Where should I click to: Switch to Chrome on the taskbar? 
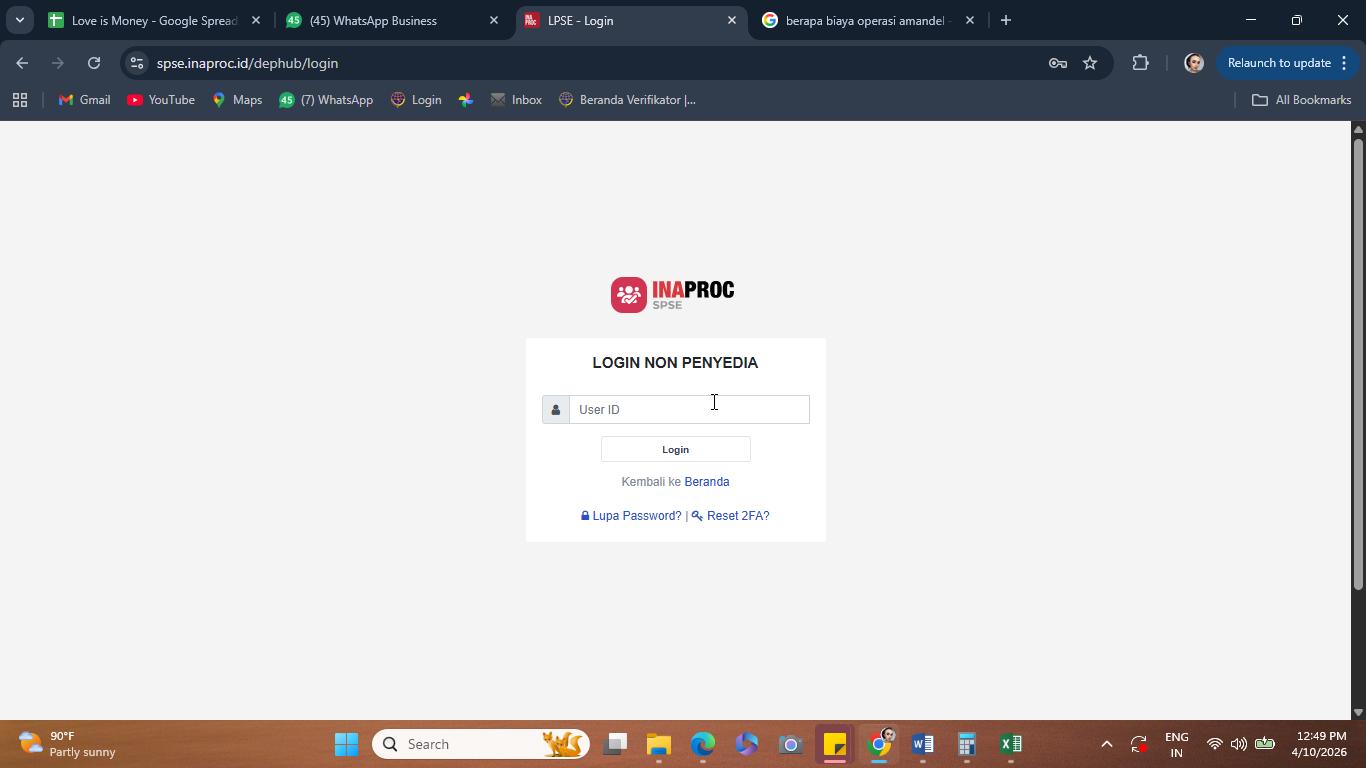pos(879,744)
